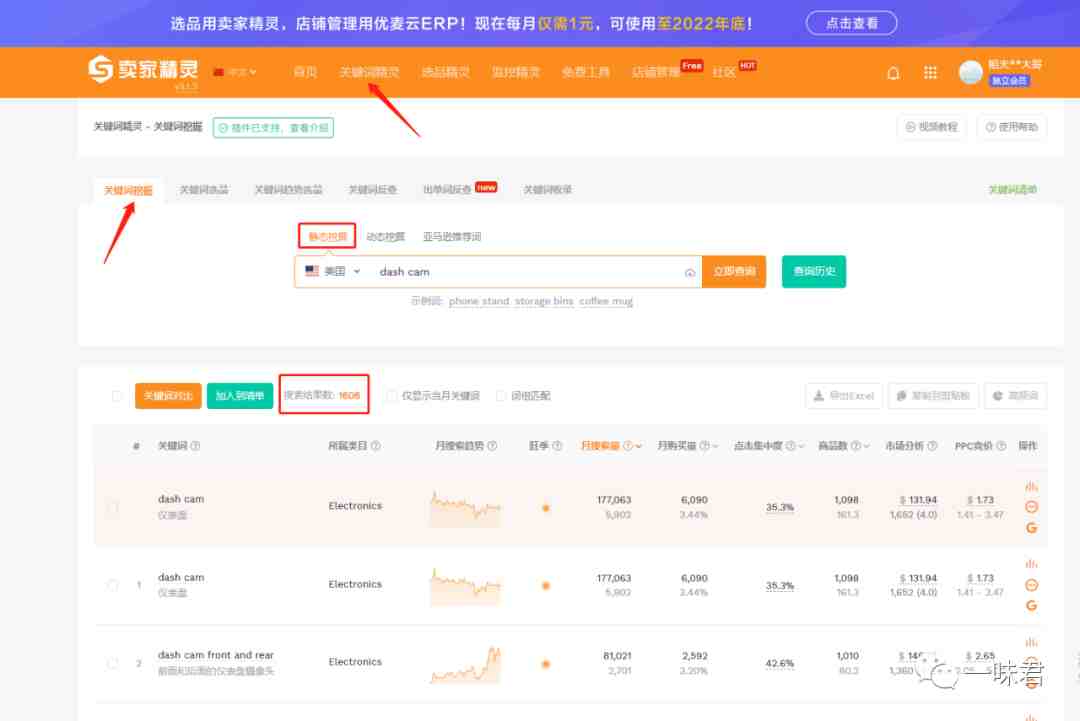Screen dimensions: 1080x721
Task: Open the apps grid icon in the header
Action: coord(930,73)
